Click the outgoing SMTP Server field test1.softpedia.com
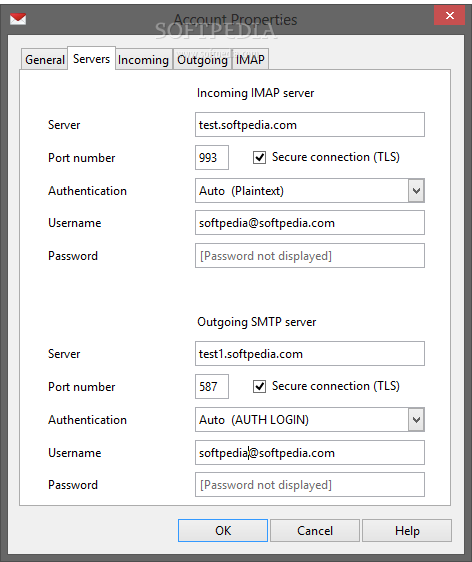 pyautogui.click(x=310, y=354)
